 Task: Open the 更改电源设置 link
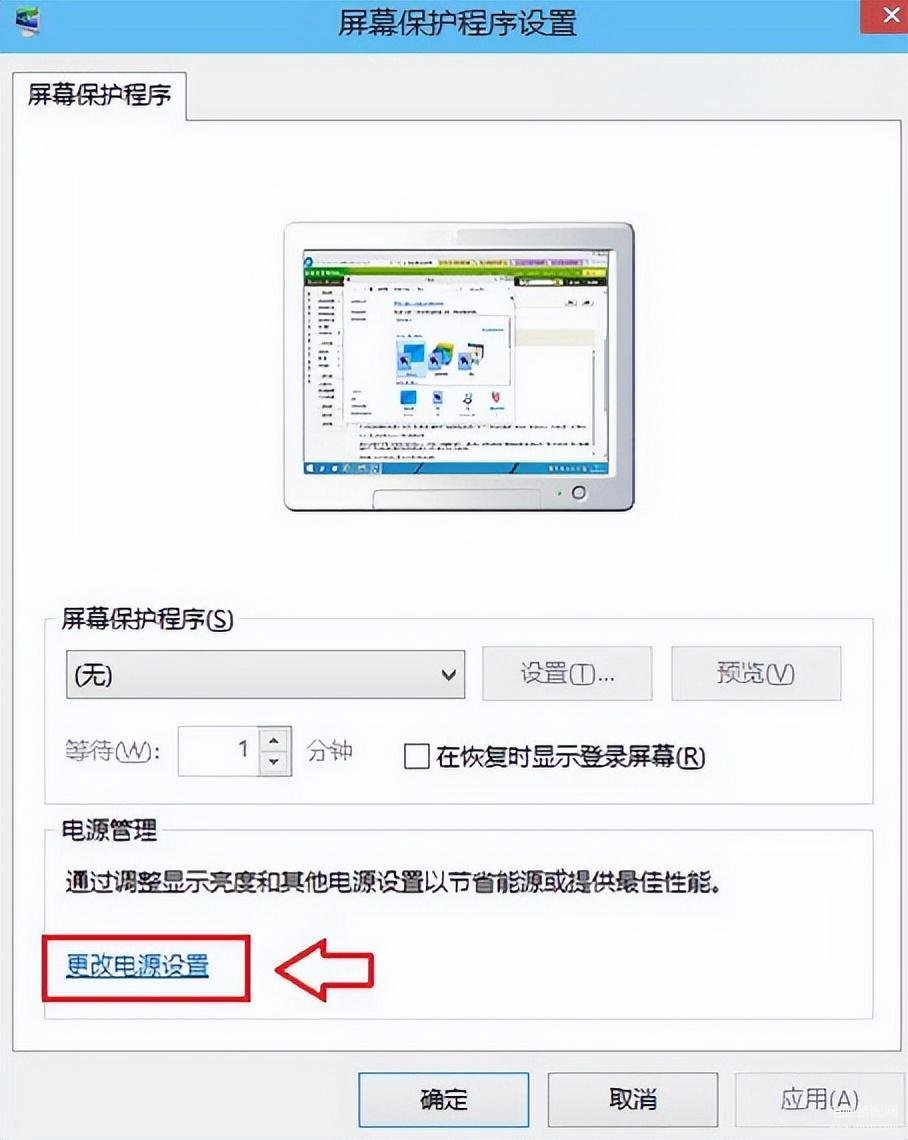(137, 966)
